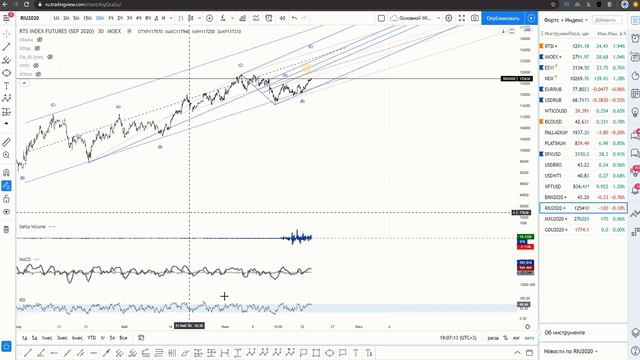Viewport: 640px width, 360px height.
Task: Open the go-to-date calendar icon
Action: click(141, 338)
